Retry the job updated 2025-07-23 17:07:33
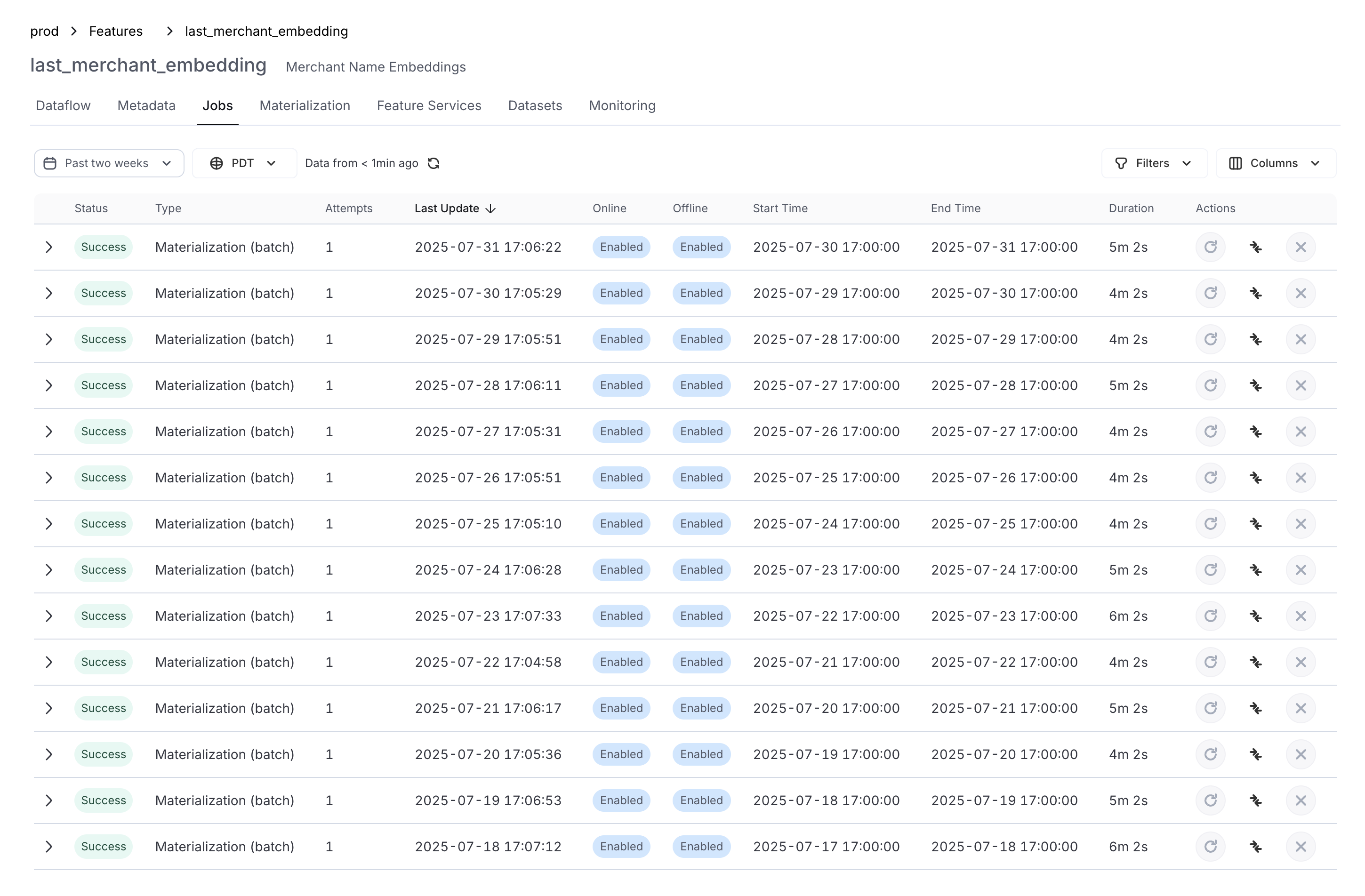The height and width of the screenshot is (896, 1365). (1210, 616)
